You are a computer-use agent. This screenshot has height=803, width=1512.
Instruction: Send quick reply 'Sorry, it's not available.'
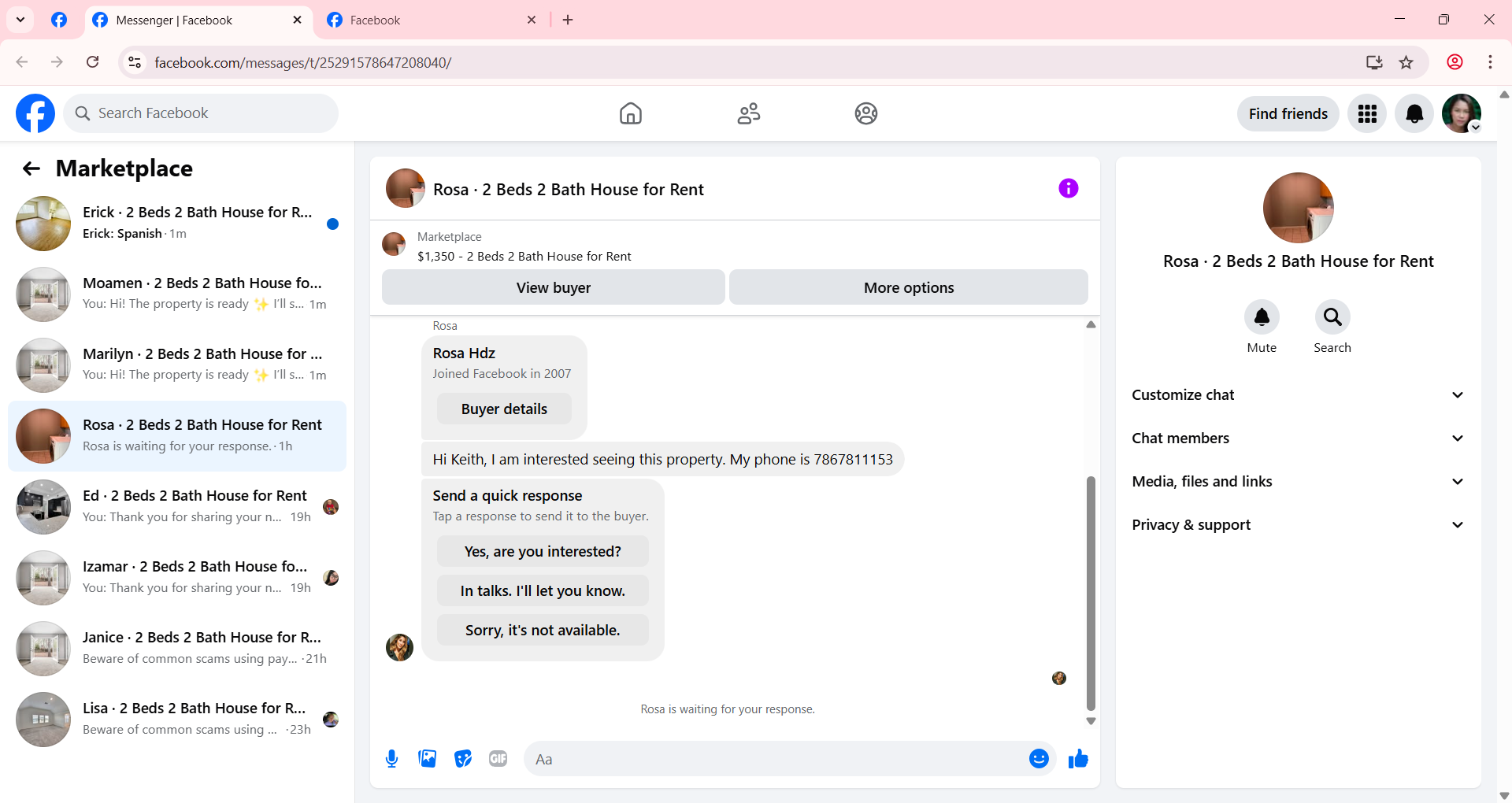[x=543, y=631]
